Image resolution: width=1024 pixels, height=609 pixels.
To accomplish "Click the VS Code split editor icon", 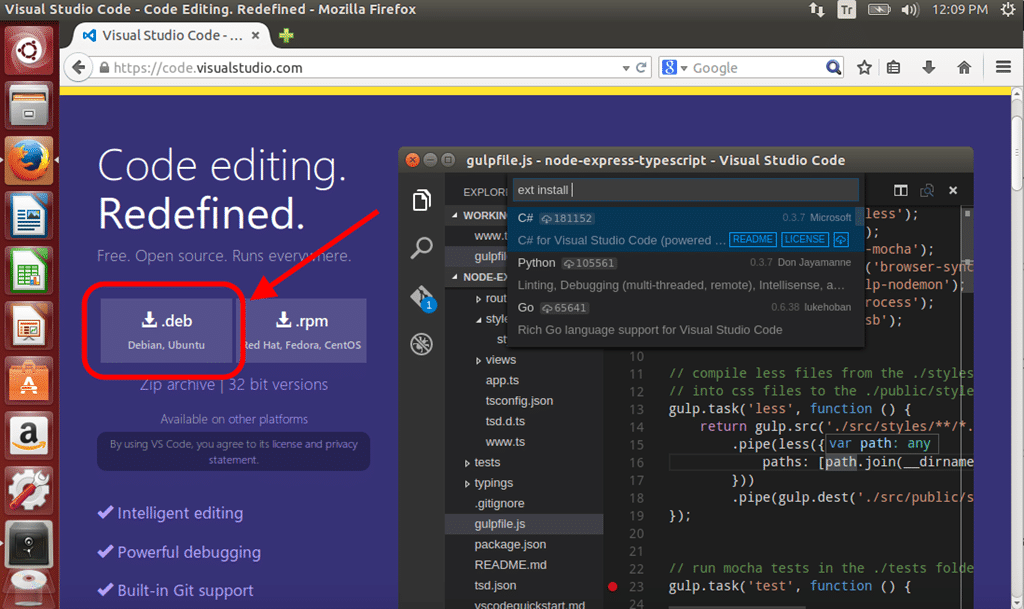I will point(901,190).
